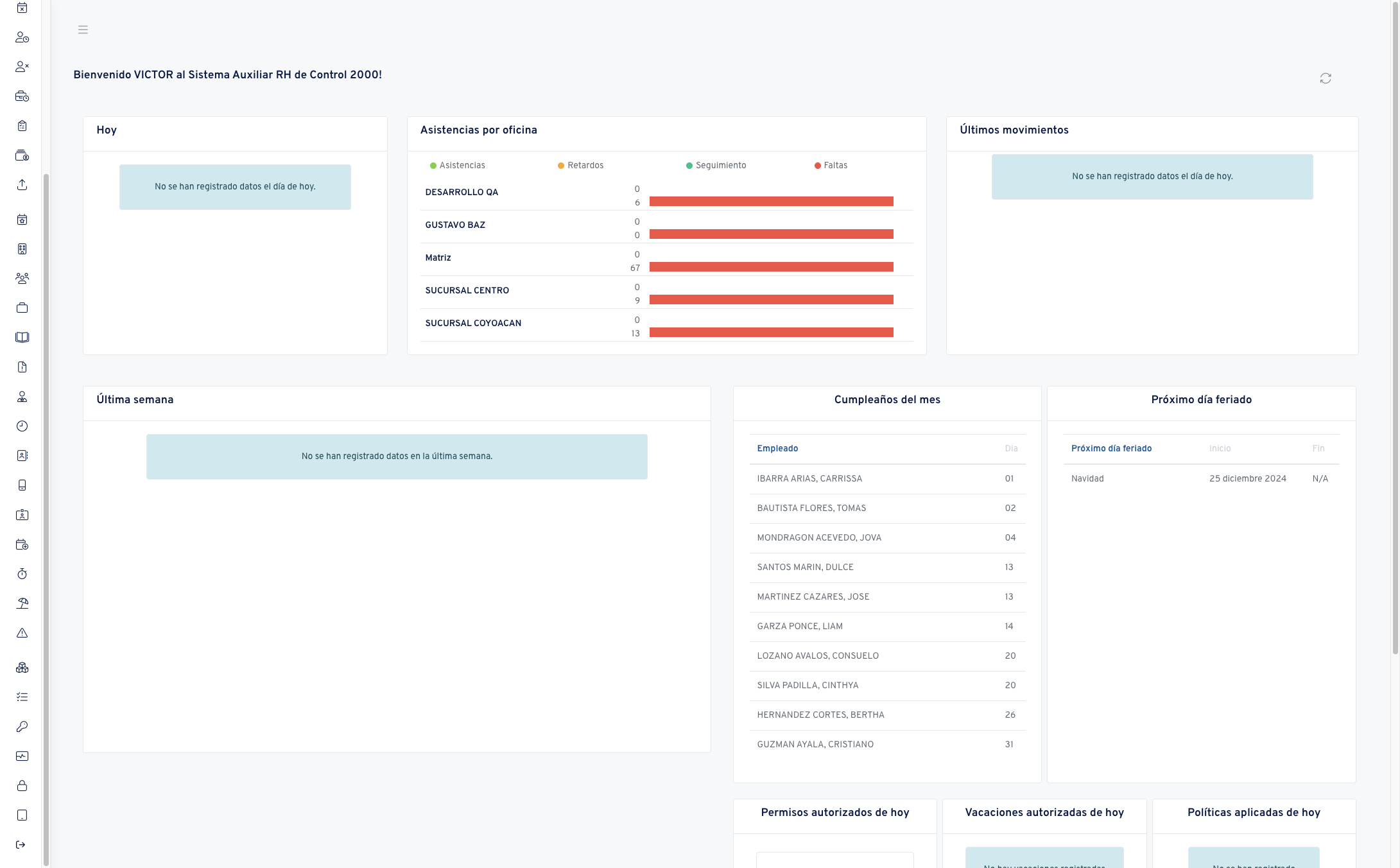Image resolution: width=1400 pixels, height=868 pixels.
Task: Open the stopwatch sidebar icon
Action: tap(22, 574)
